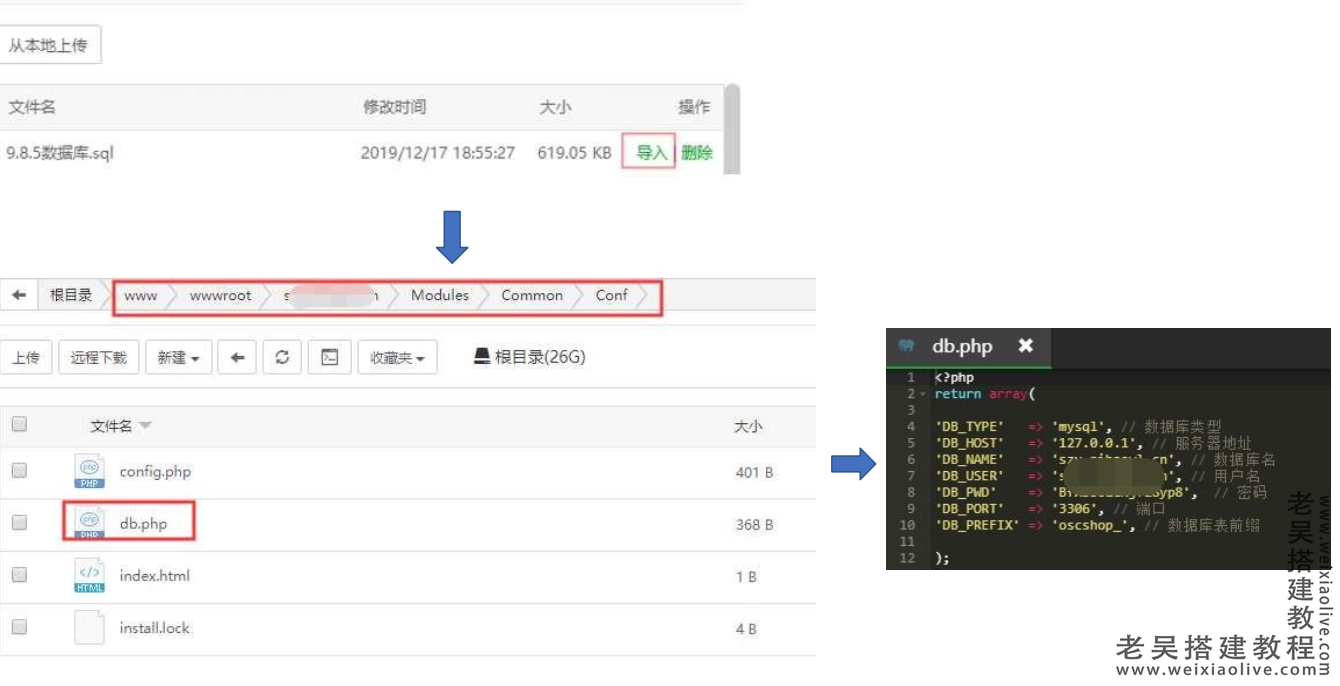Viewport: 1340px width, 686px height.
Task: Click the HTML icon beside index.html
Action: (90, 572)
